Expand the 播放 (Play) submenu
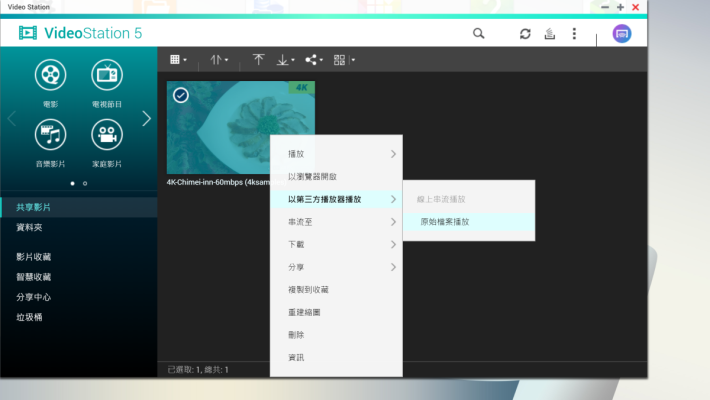 (x=336, y=154)
